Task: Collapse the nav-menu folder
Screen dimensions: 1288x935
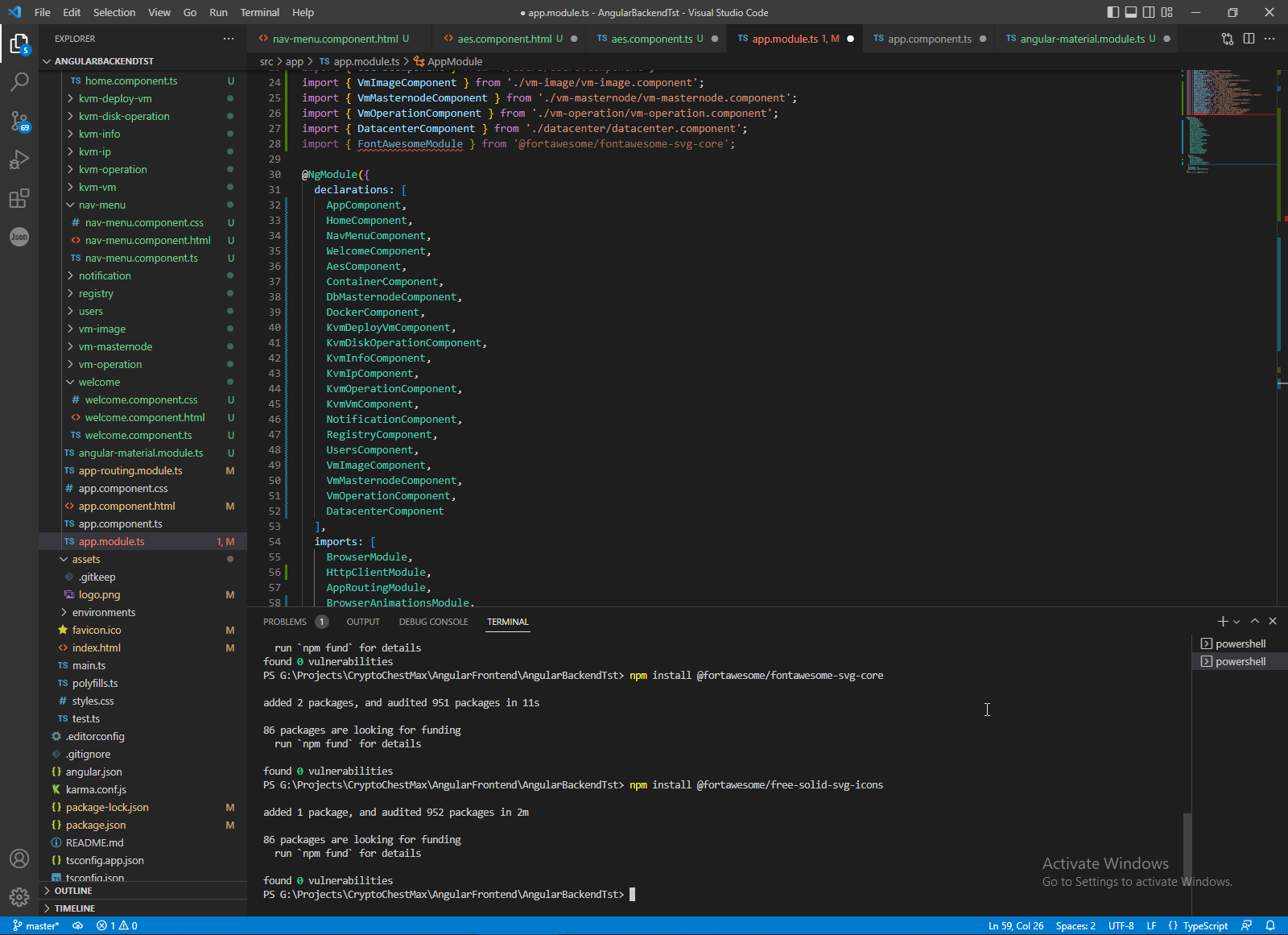Action: (x=101, y=205)
